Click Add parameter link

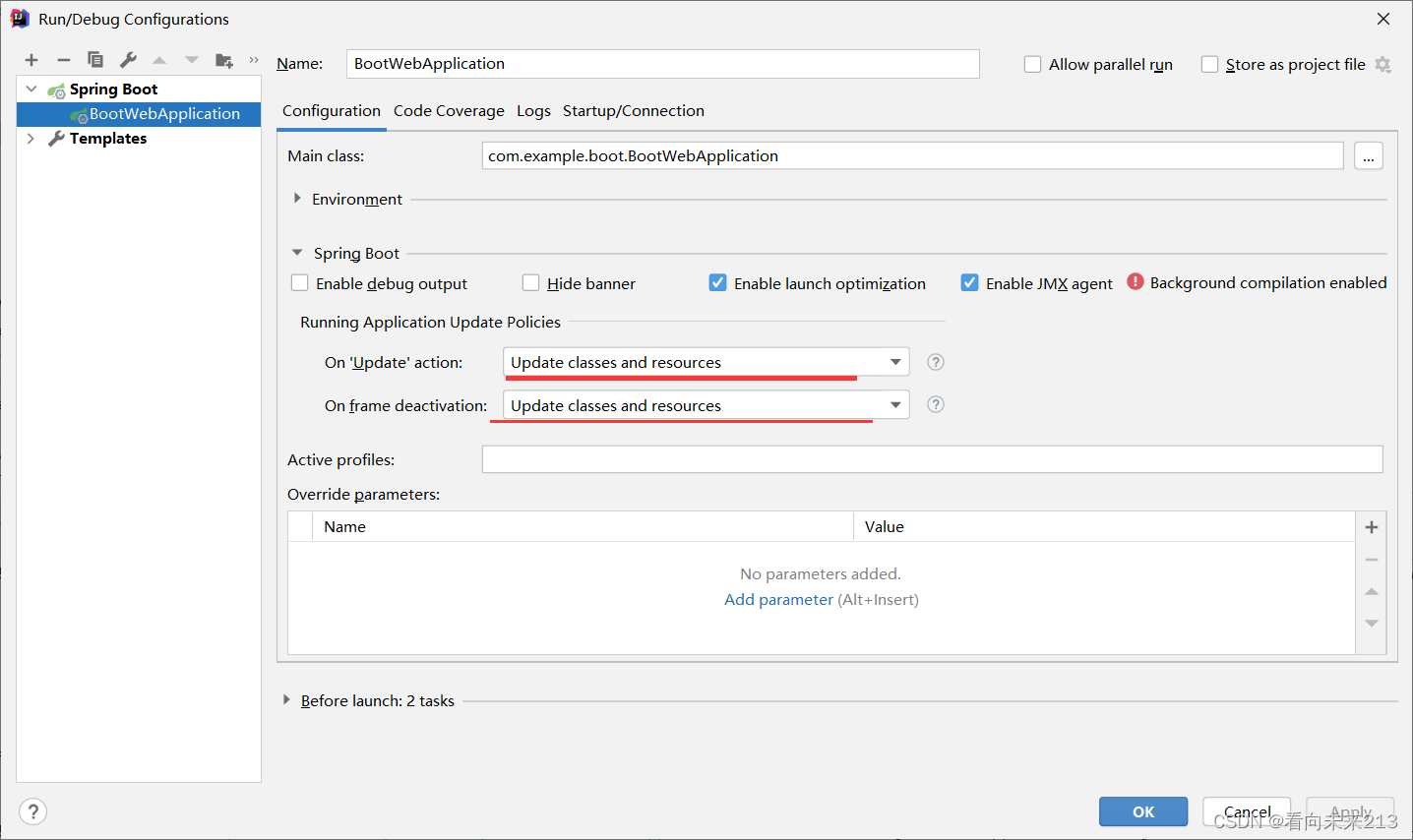(778, 600)
